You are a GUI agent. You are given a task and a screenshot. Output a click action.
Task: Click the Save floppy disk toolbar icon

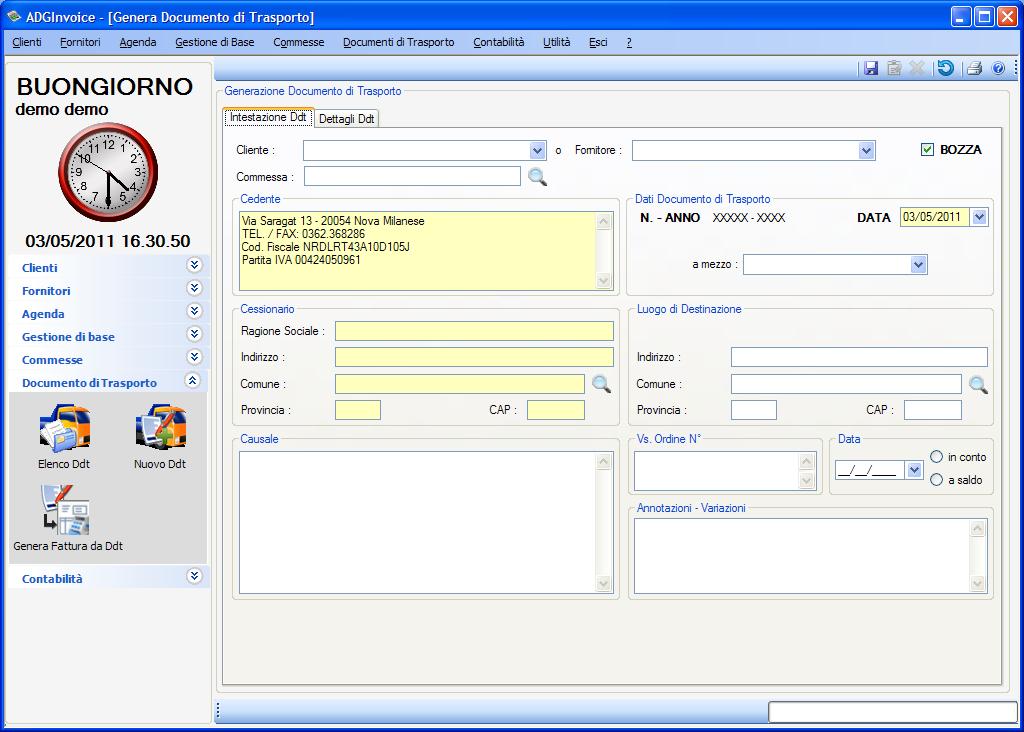pos(871,68)
